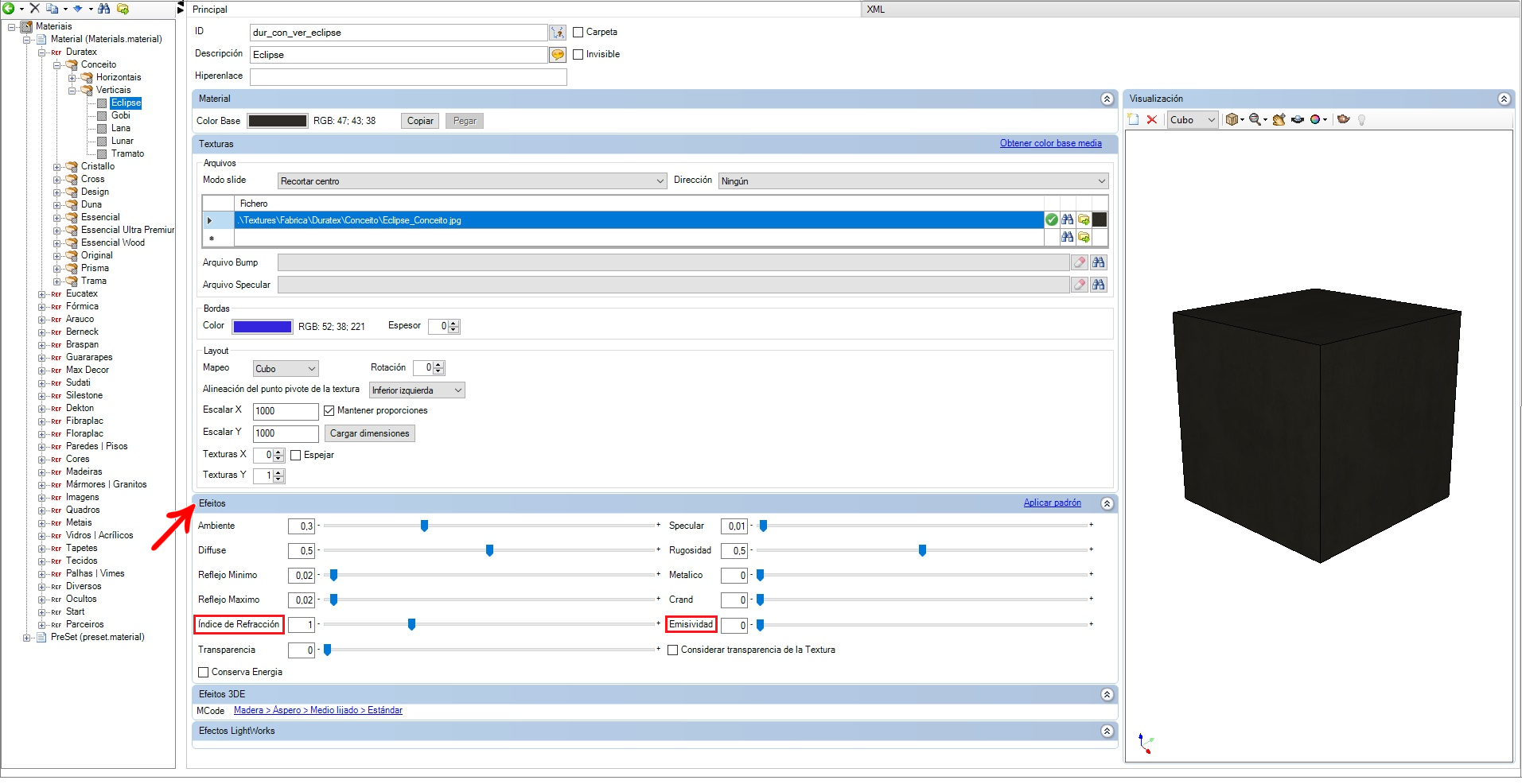Toggle the Carpeta checkbox

pyautogui.click(x=578, y=33)
